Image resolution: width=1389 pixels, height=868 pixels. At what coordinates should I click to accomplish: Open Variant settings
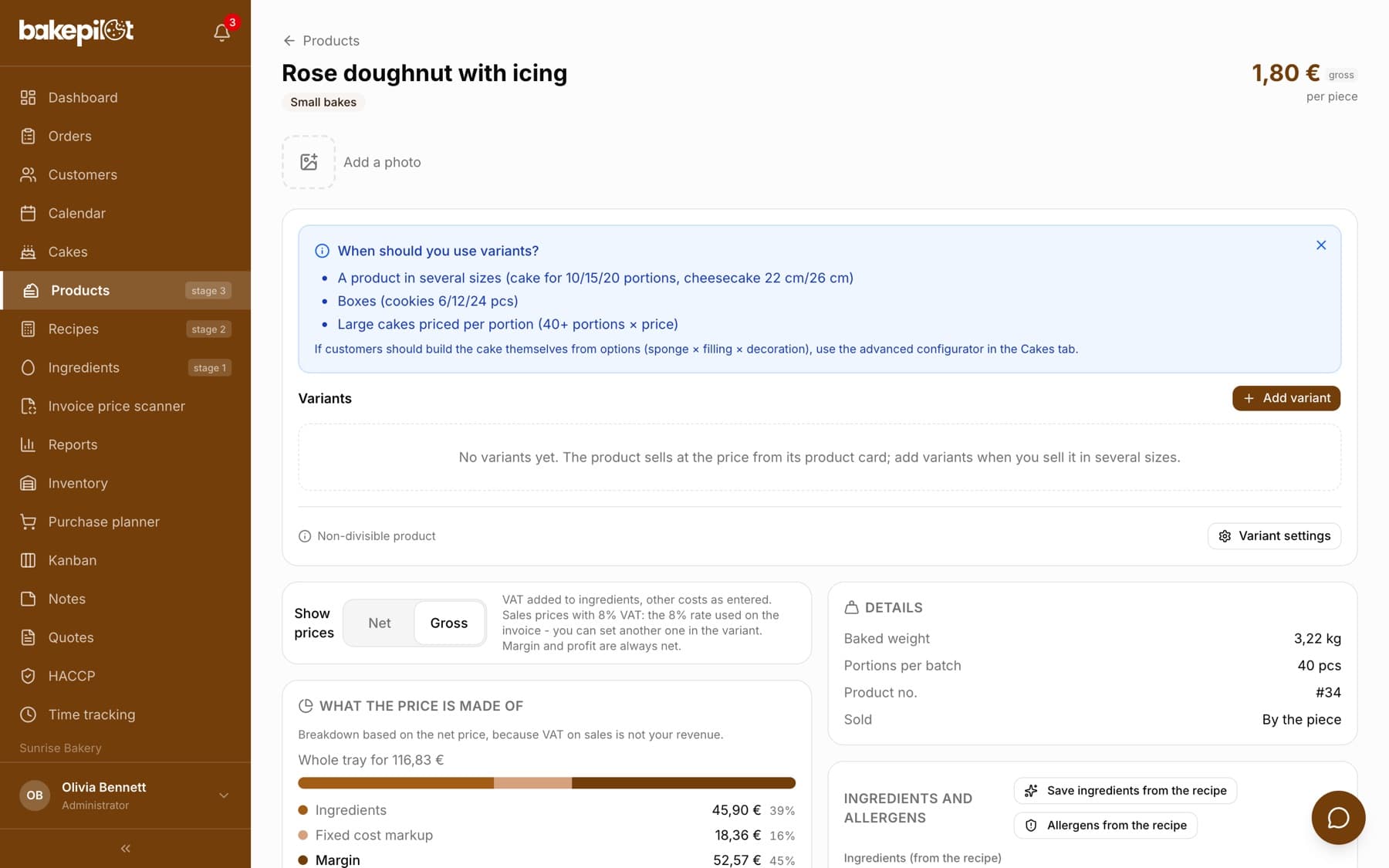(x=1274, y=536)
